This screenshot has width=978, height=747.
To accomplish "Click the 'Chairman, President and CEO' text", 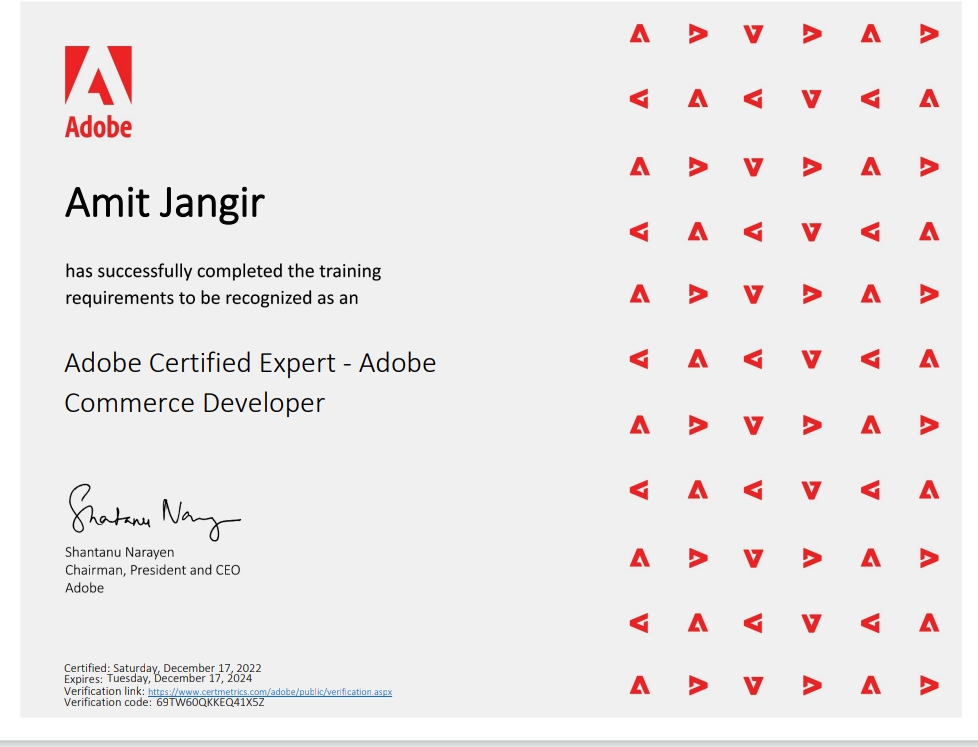I will (x=152, y=570).
